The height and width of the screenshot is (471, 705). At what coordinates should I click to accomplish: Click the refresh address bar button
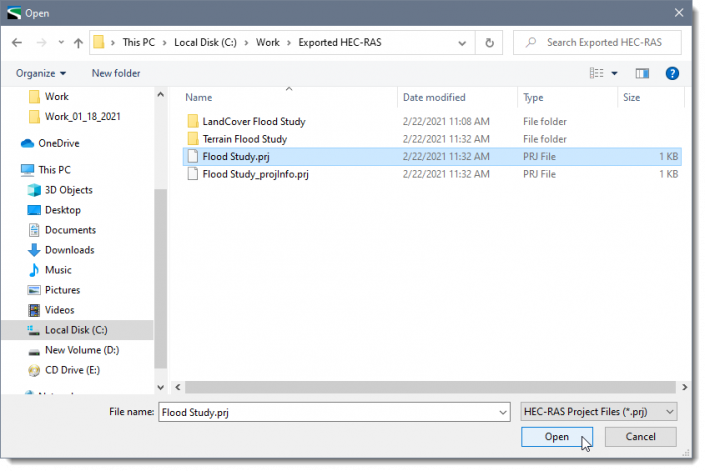(x=489, y=43)
